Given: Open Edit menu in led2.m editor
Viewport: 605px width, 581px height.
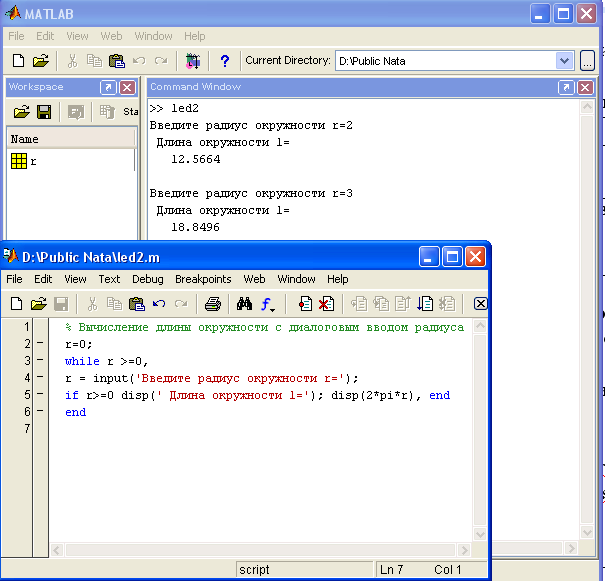Looking at the screenshot, I should coord(43,279).
